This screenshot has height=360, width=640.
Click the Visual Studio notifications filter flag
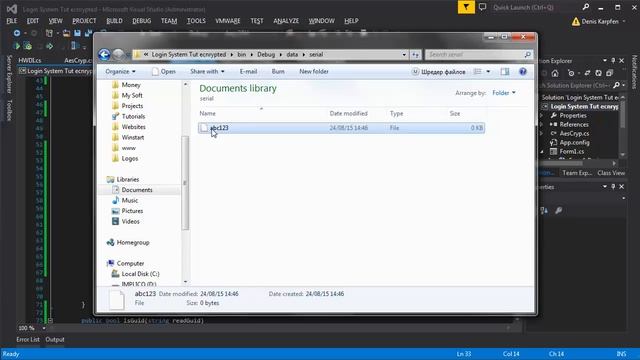click(466, 7)
